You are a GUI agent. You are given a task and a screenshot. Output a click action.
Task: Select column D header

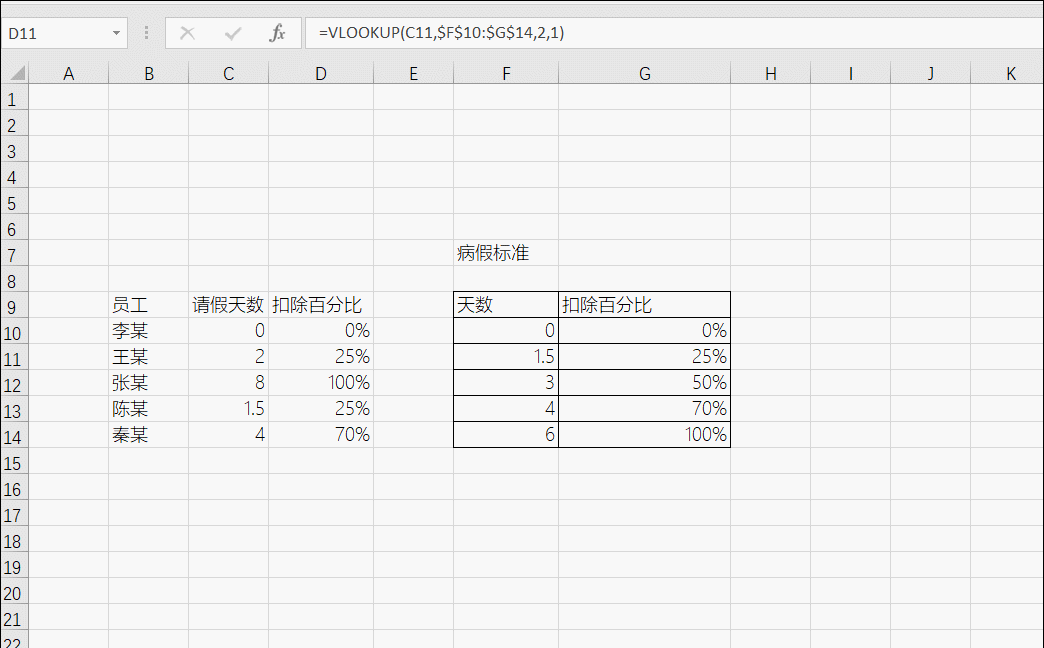(x=321, y=73)
